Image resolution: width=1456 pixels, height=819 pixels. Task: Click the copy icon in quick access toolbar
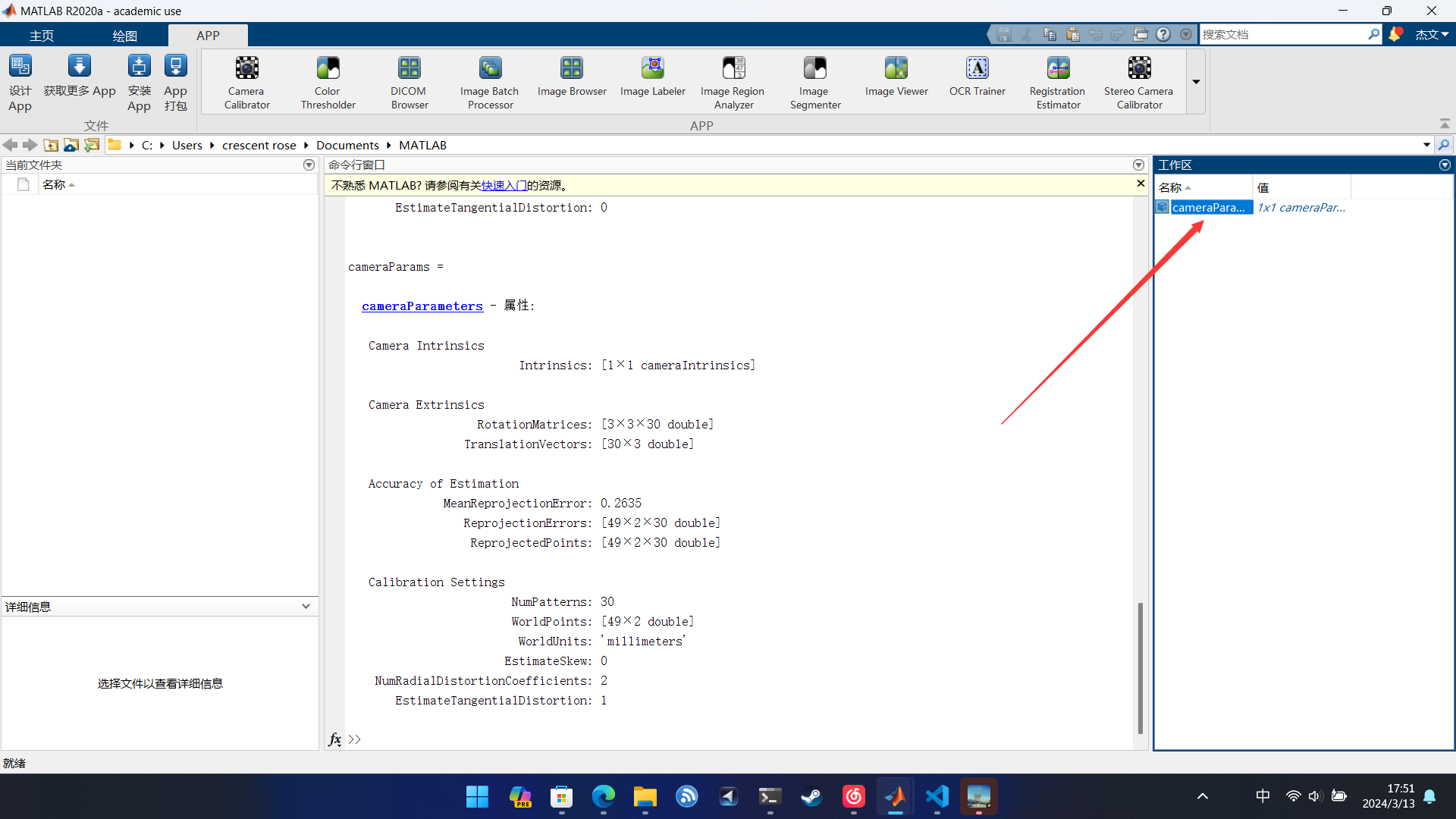pos(1050,34)
